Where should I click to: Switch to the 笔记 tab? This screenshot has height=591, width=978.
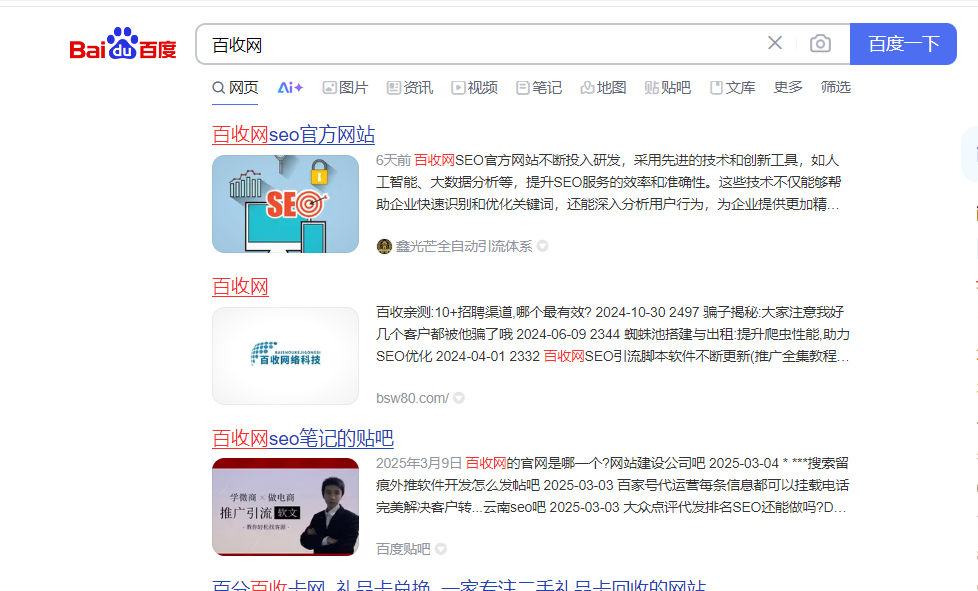(x=539, y=88)
